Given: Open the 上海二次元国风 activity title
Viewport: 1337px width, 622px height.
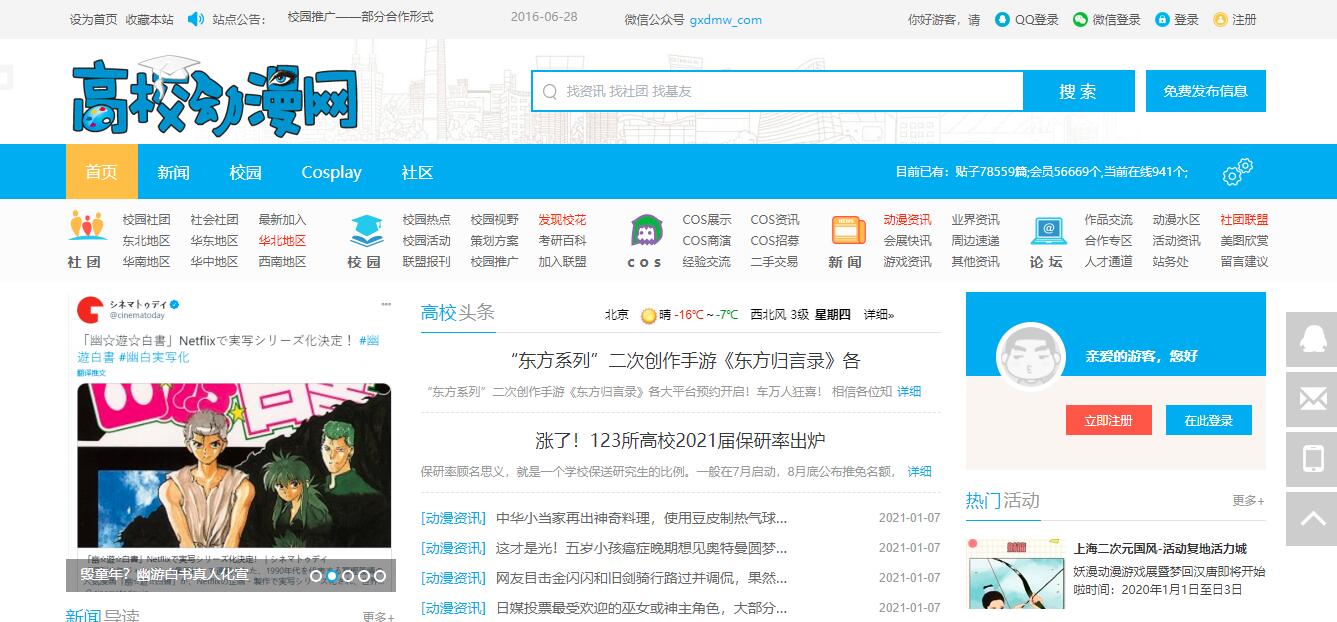Looking at the screenshot, I should click(1160, 549).
